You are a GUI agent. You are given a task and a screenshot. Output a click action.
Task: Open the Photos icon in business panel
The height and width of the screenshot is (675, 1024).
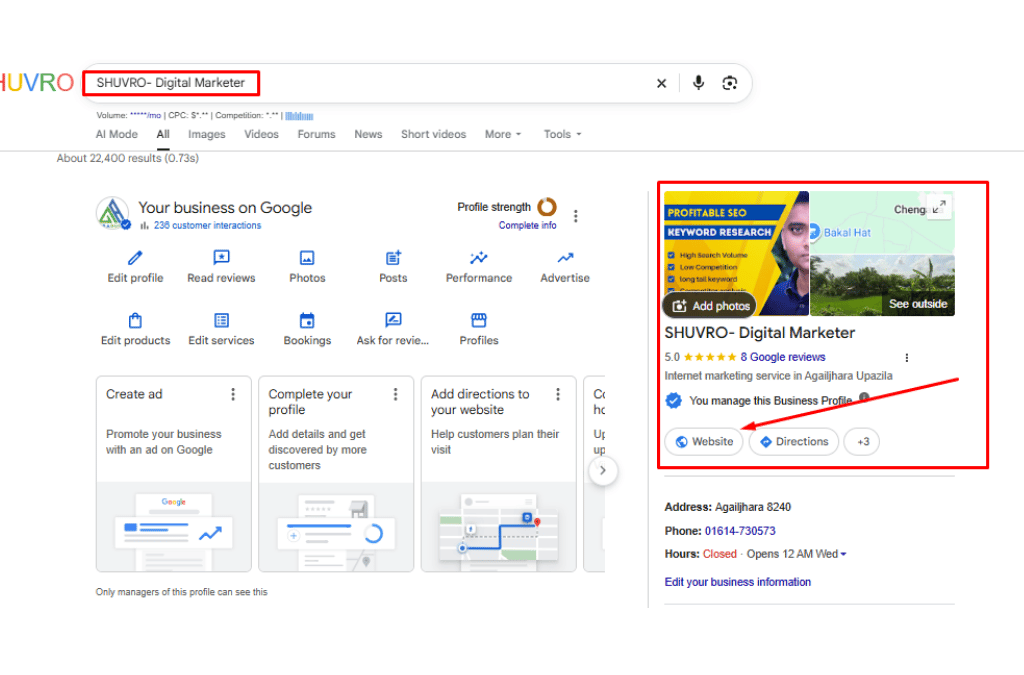[307, 258]
